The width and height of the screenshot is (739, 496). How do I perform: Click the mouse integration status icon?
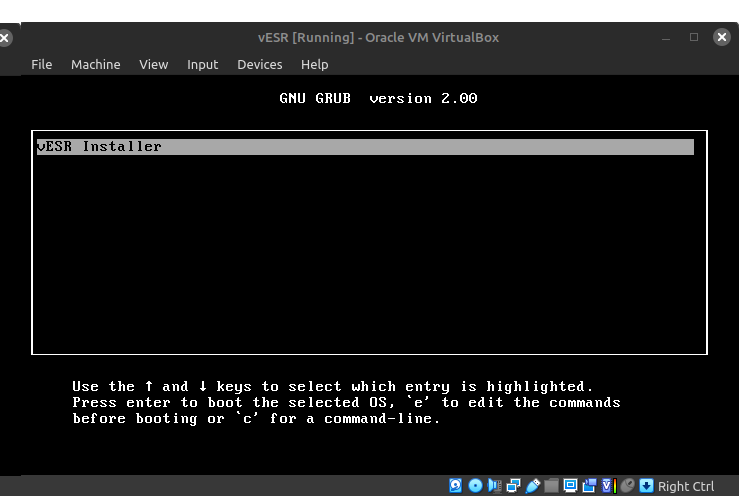628,485
